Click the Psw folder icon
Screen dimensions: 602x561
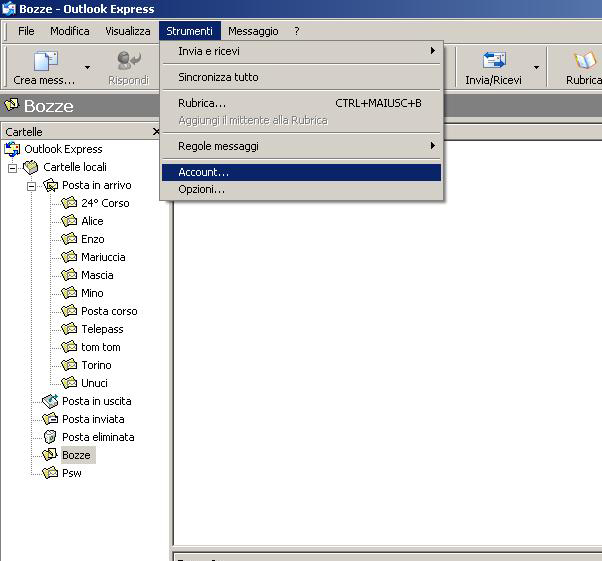pyautogui.click(x=50, y=473)
